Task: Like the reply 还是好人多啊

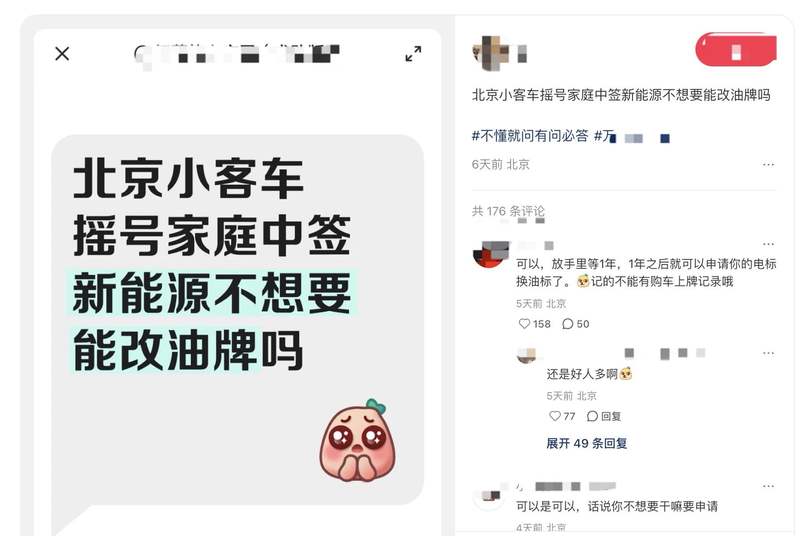Action: [562, 416]
